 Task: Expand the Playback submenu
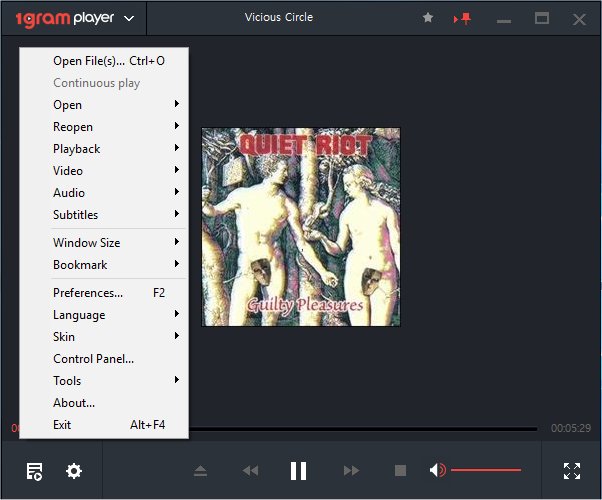104,149
